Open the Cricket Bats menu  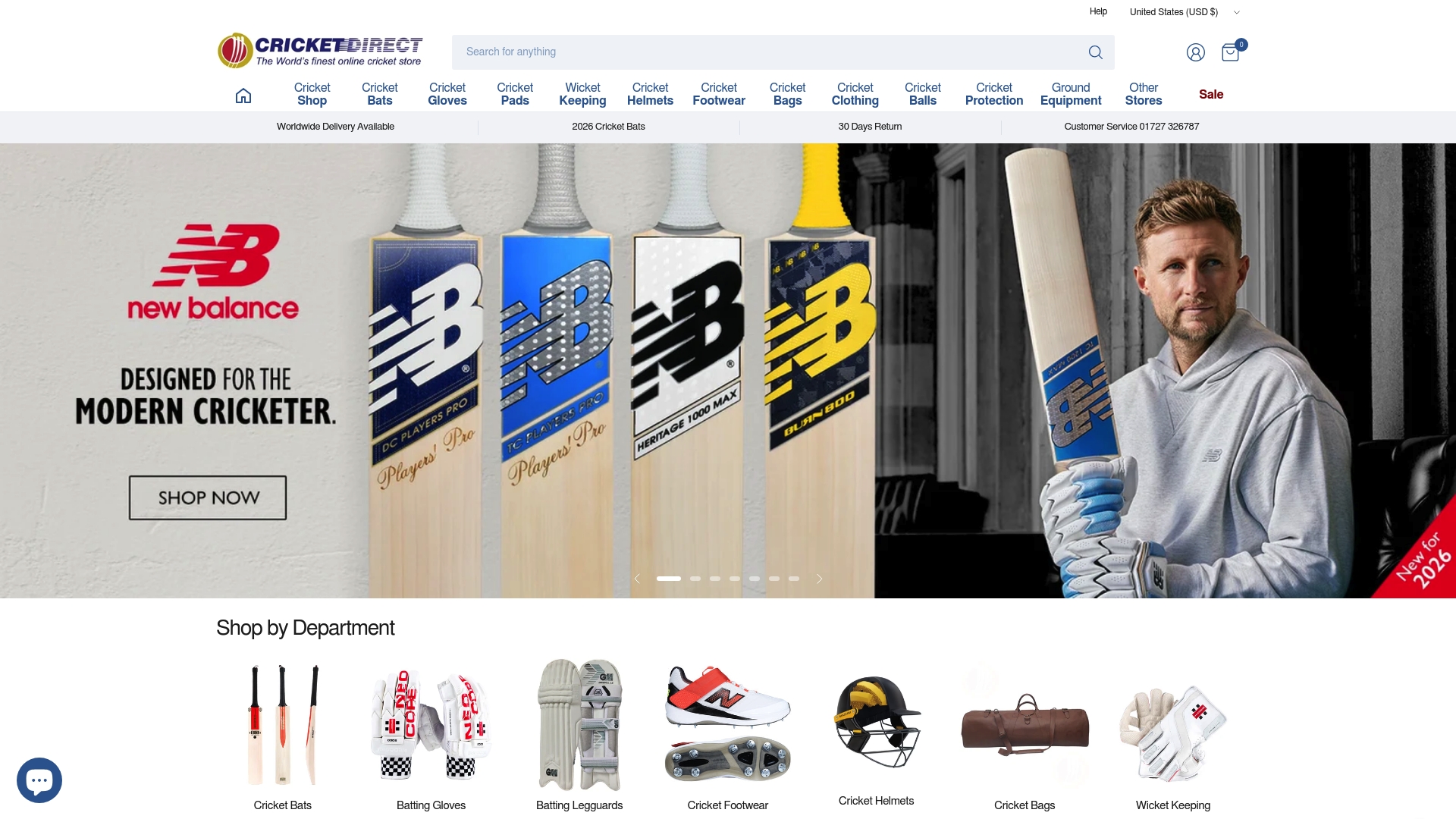pyautogui.click(x=379, y=93)
